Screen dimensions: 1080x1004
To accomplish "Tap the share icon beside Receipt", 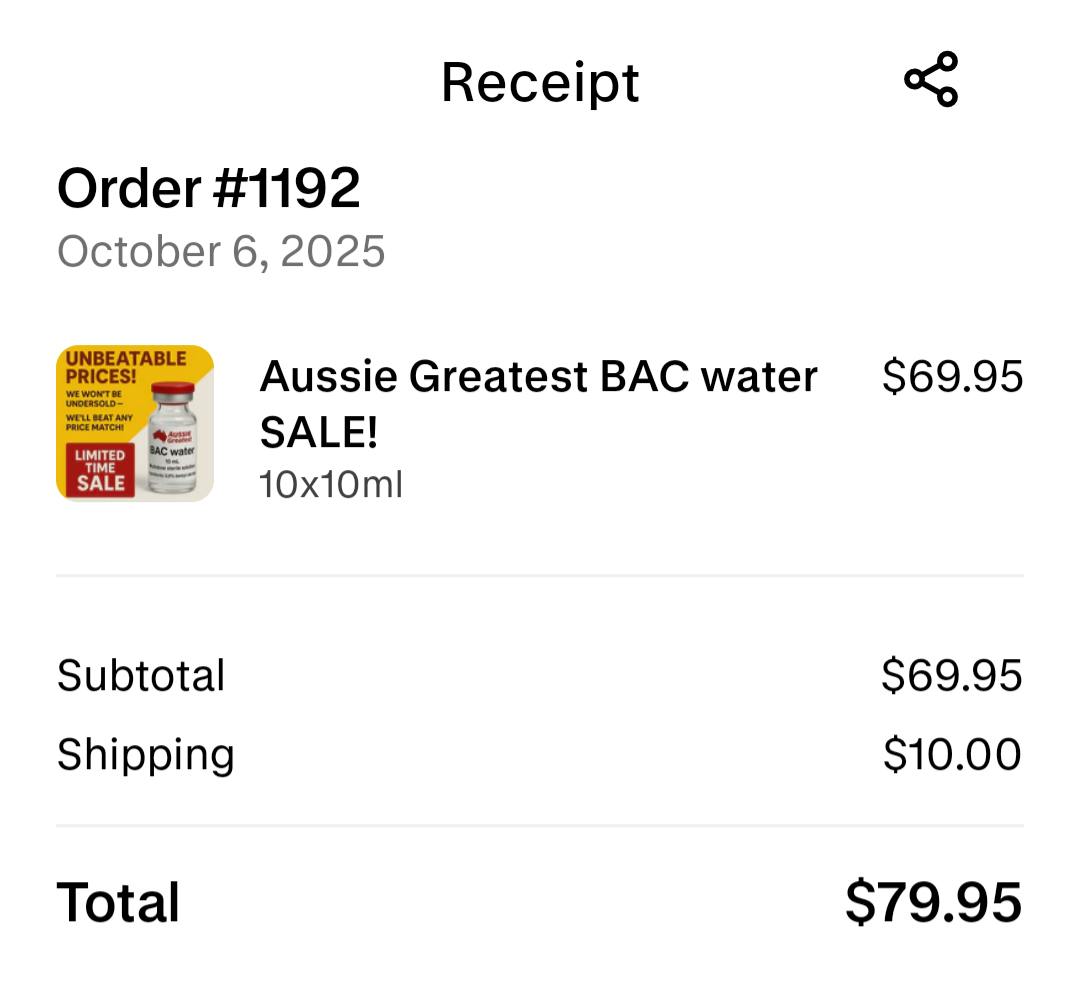I will [930, 79].
